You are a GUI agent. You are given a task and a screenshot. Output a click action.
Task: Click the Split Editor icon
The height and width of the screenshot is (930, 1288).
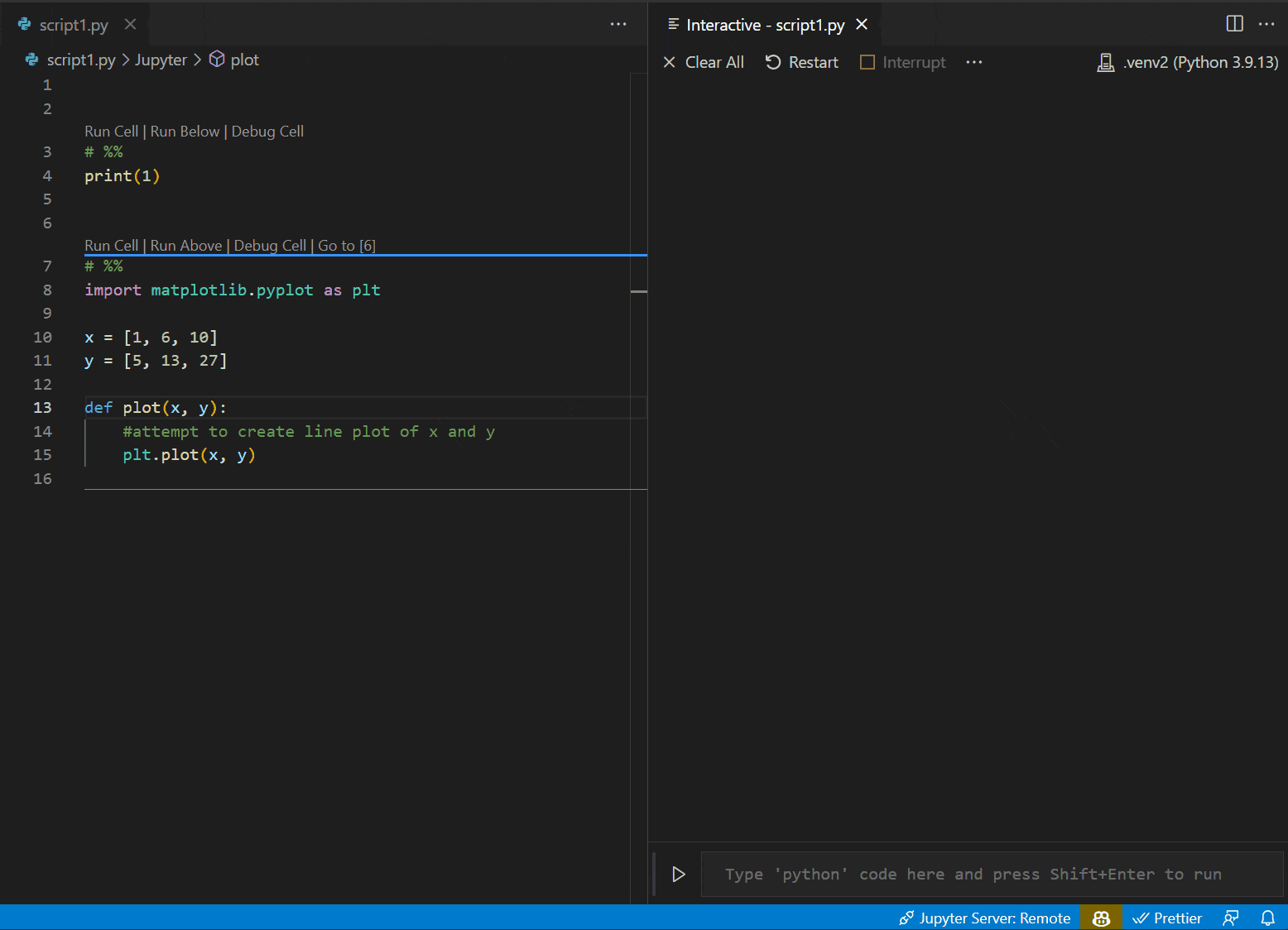1234,24
